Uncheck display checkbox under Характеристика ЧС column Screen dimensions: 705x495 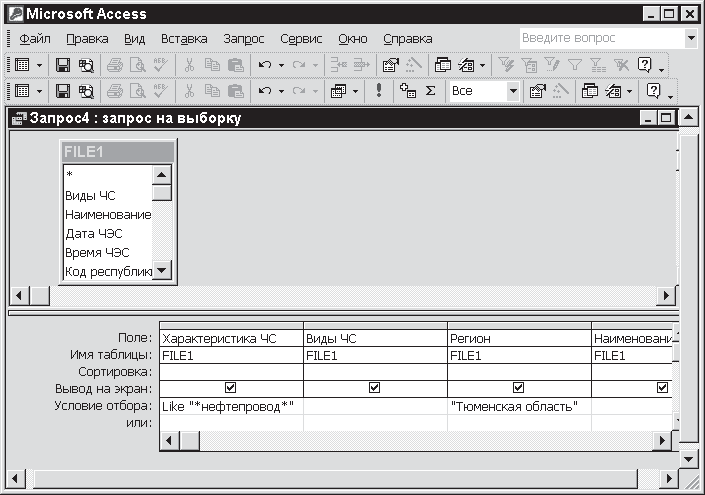point(231,388)
